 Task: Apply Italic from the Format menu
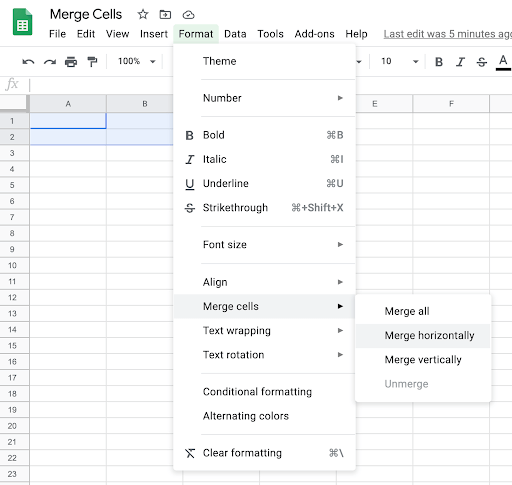click(x=264, y=159)
